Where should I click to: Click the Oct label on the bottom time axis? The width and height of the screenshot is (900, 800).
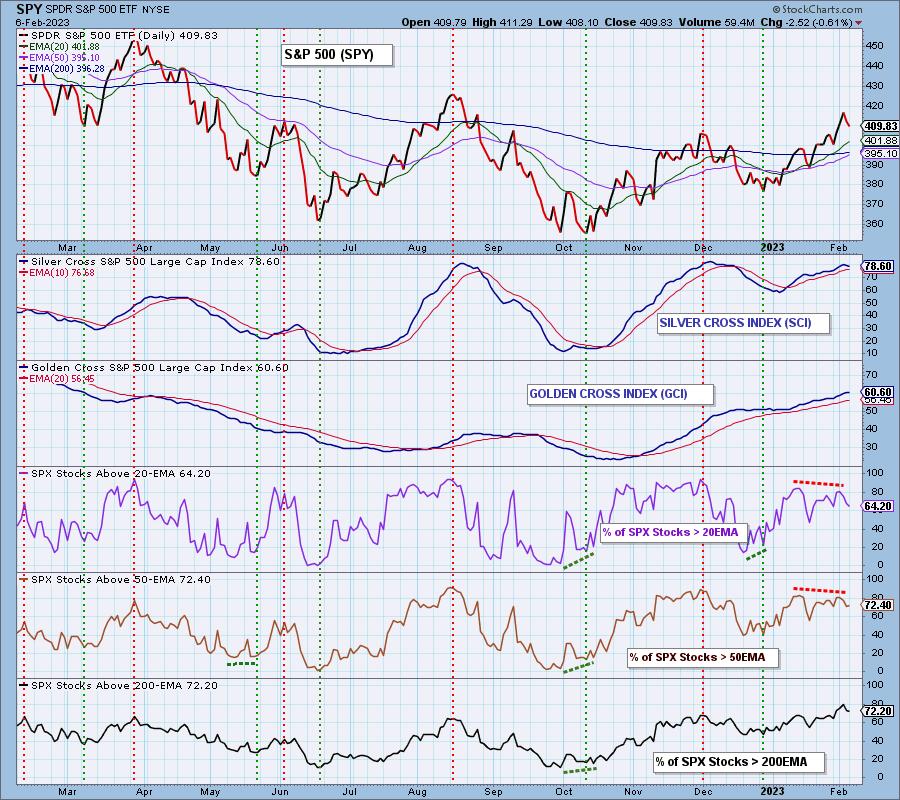pyautogui.click(x=564, y=792)
